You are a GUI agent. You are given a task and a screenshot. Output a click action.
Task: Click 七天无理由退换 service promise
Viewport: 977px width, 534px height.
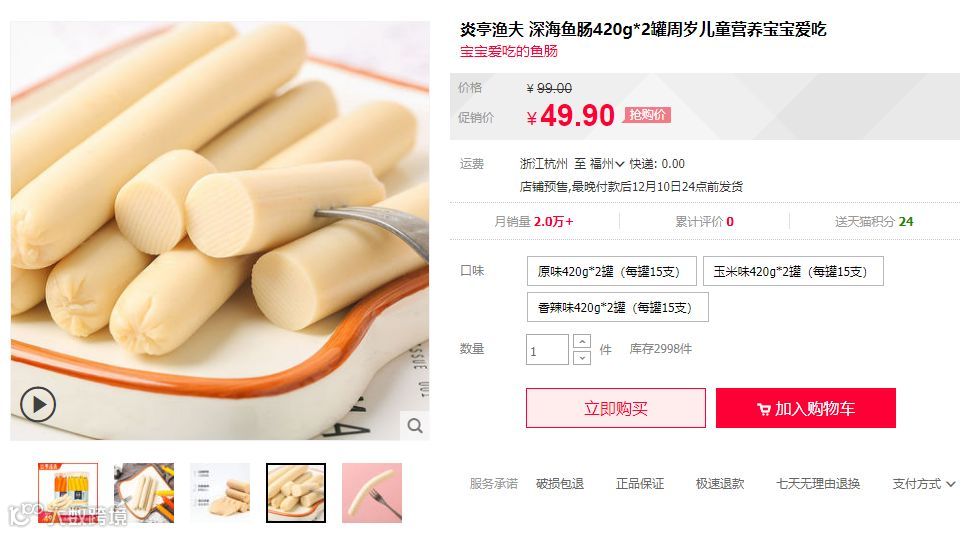click(817, 484)
